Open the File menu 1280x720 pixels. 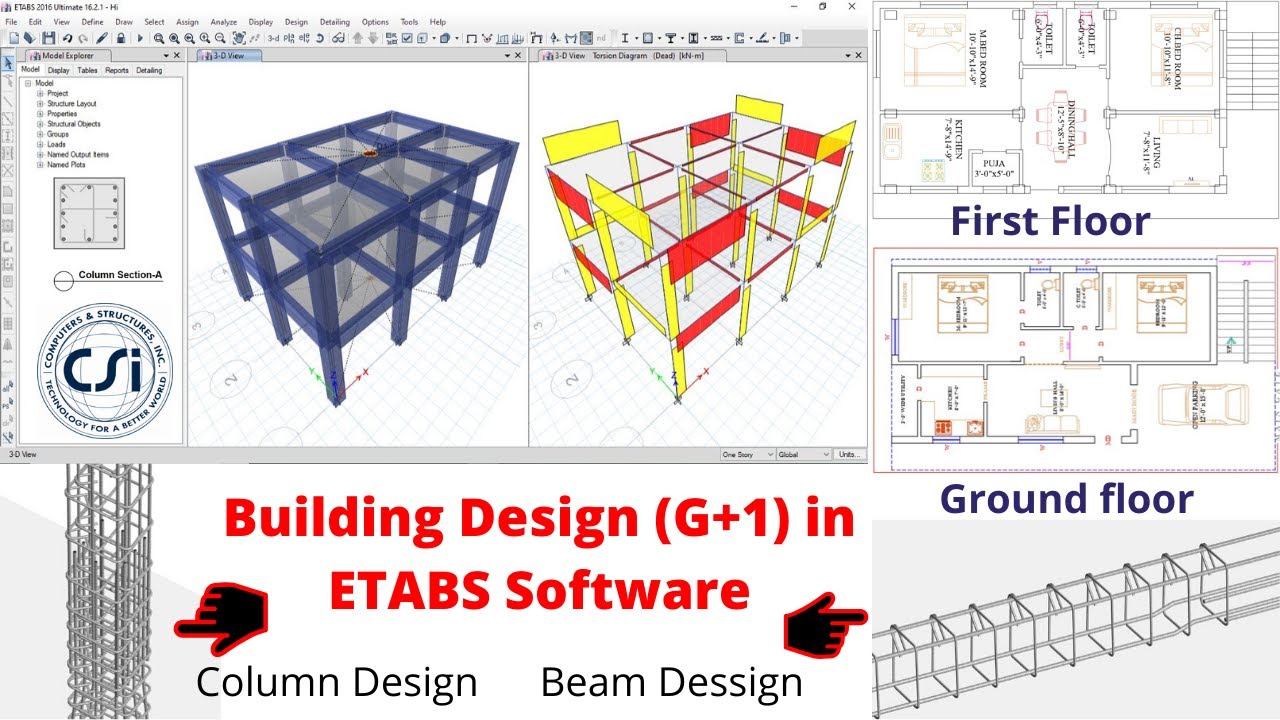click(10, 21)
